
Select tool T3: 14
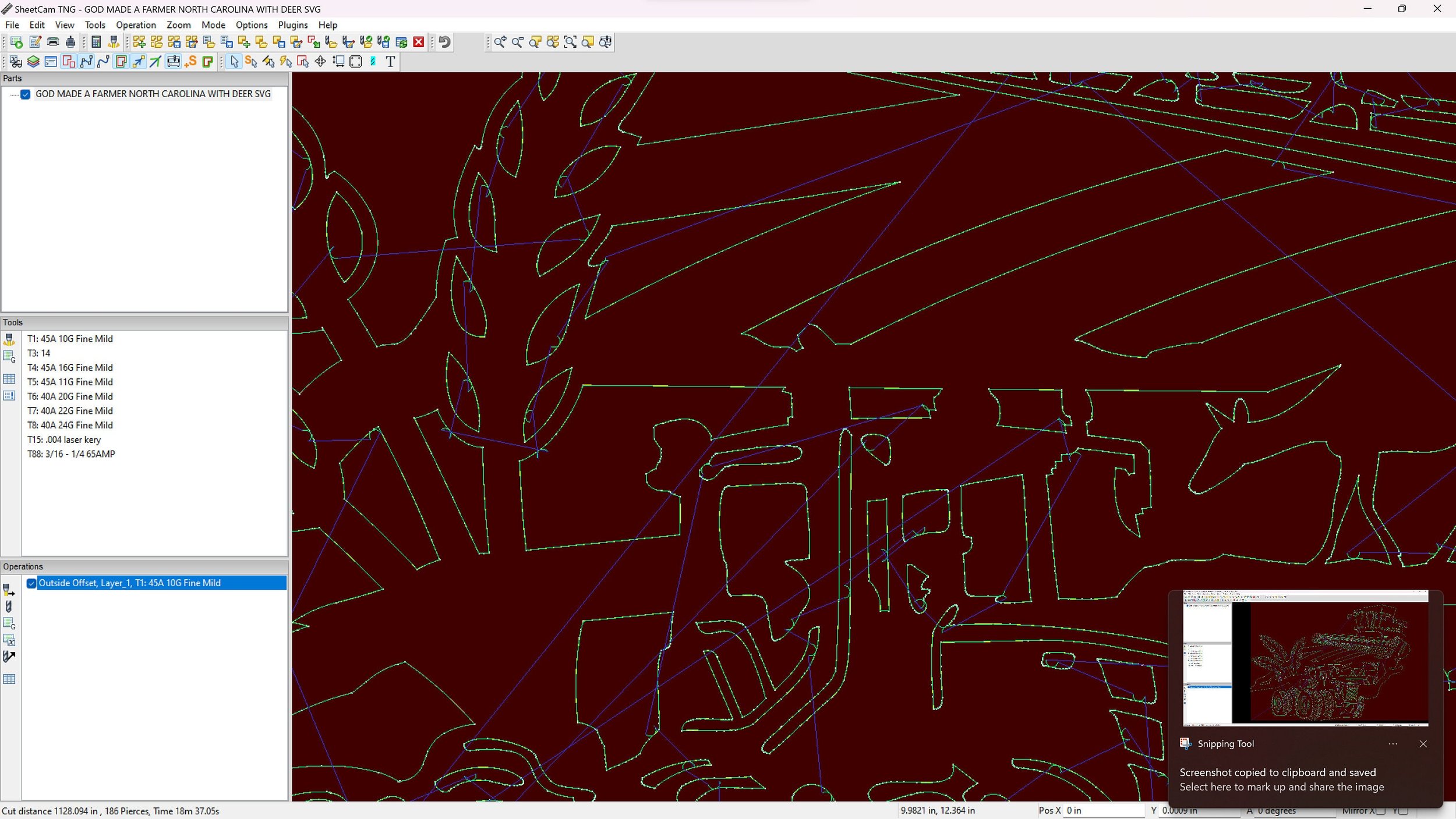[x=38, y=353]
